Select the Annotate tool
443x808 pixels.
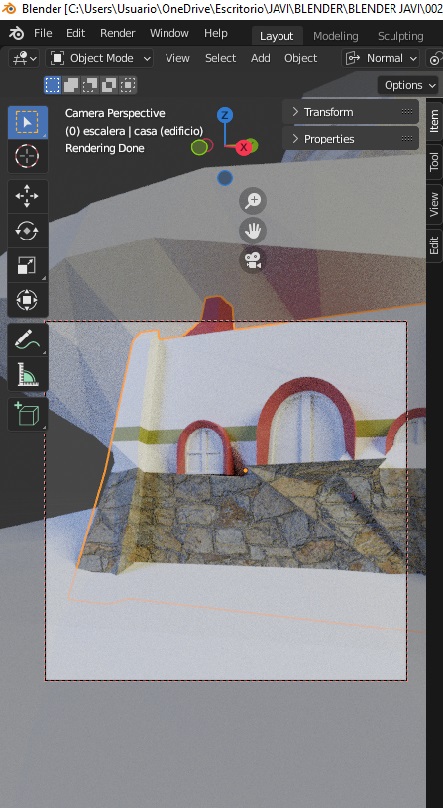(27, 340)
